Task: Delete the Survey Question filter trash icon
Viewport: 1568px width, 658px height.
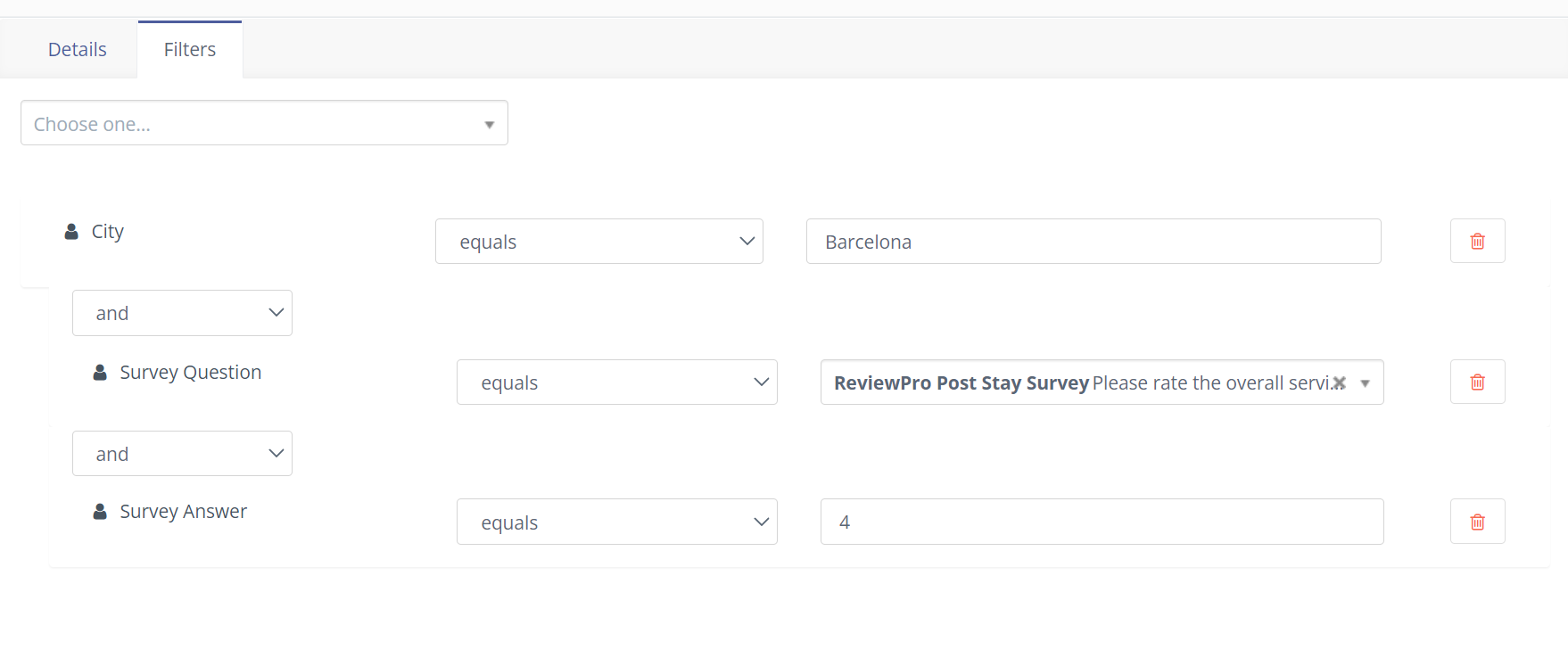Action: 1478,382
